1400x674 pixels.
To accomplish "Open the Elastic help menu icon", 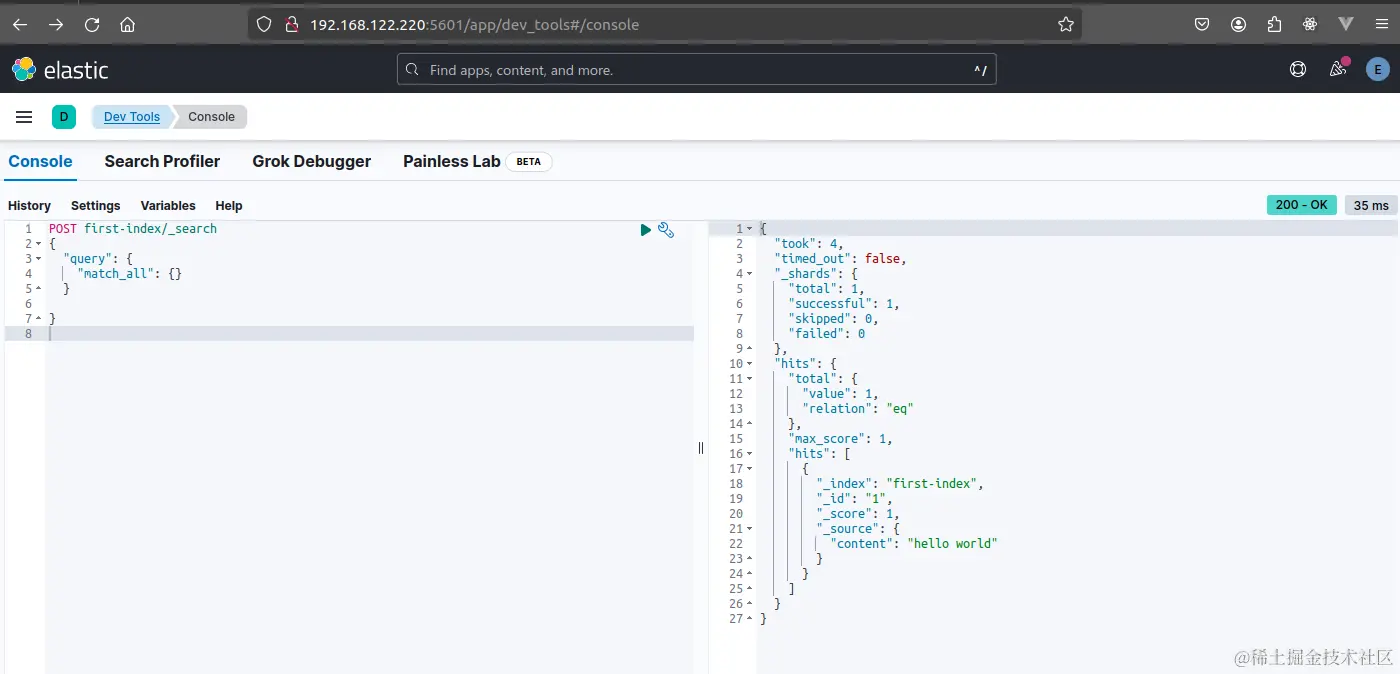I will click(1298, 69).
